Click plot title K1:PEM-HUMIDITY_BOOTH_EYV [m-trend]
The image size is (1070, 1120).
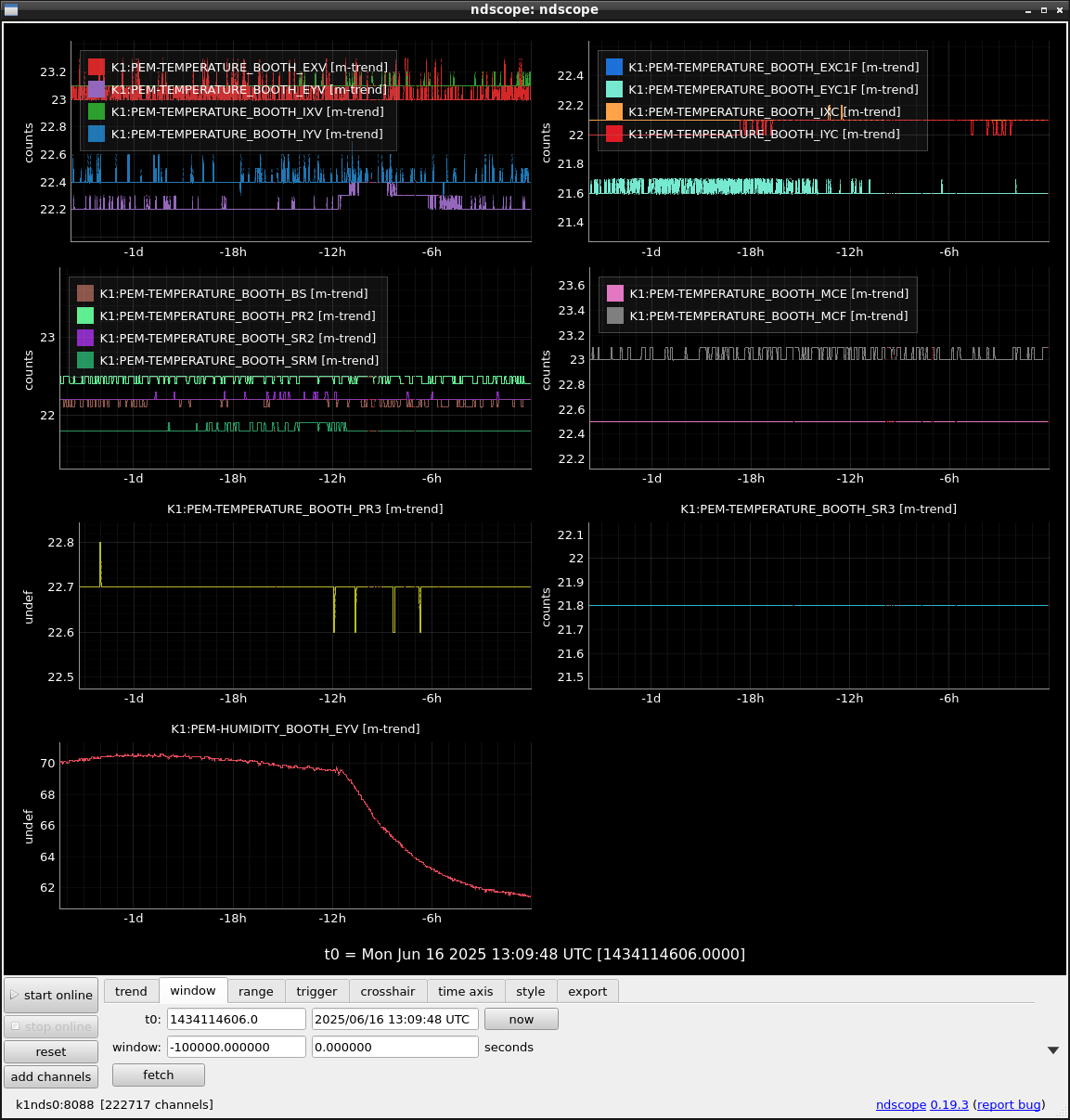(296, 729)
